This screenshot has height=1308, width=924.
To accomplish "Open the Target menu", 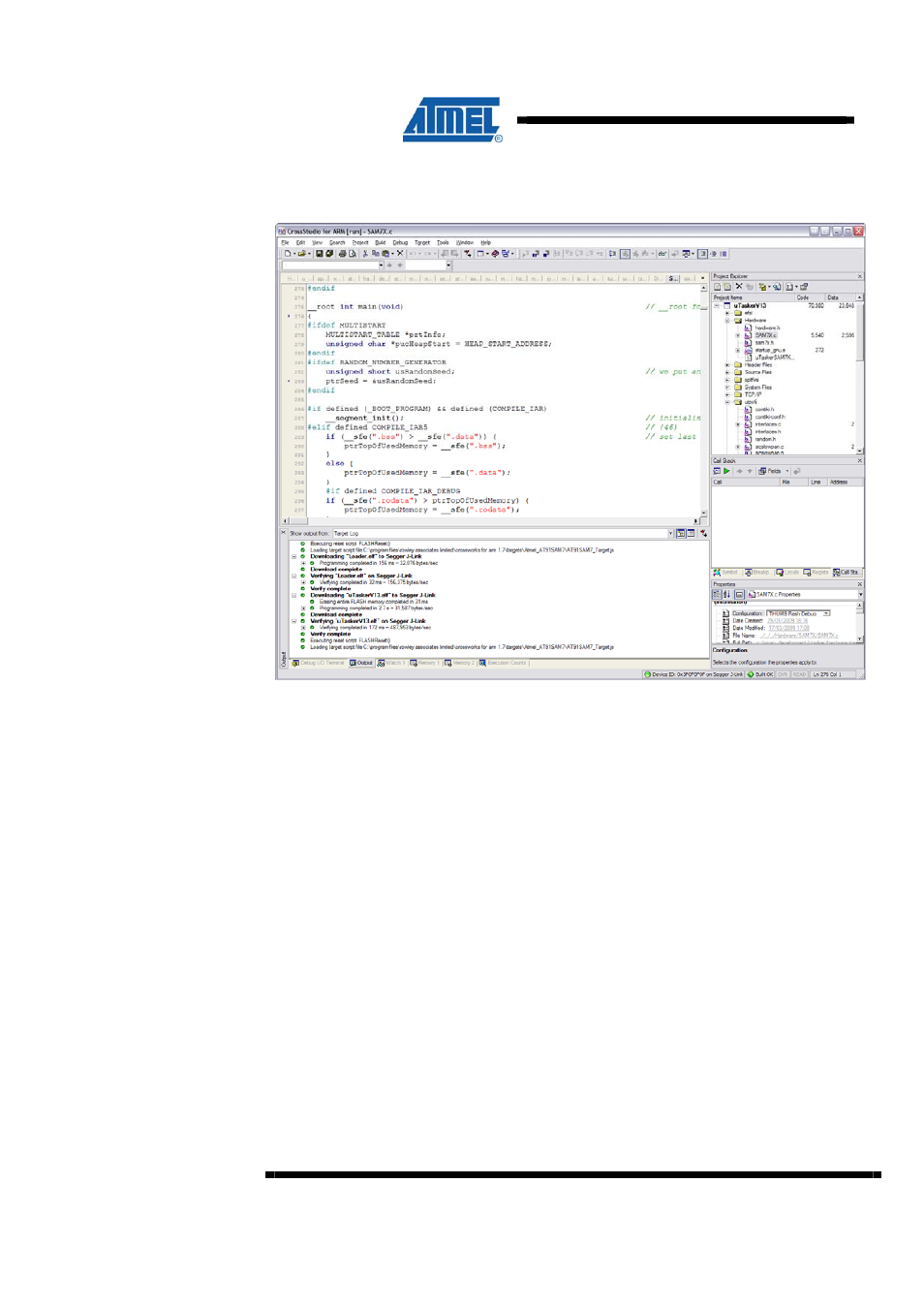I will 422,242.
